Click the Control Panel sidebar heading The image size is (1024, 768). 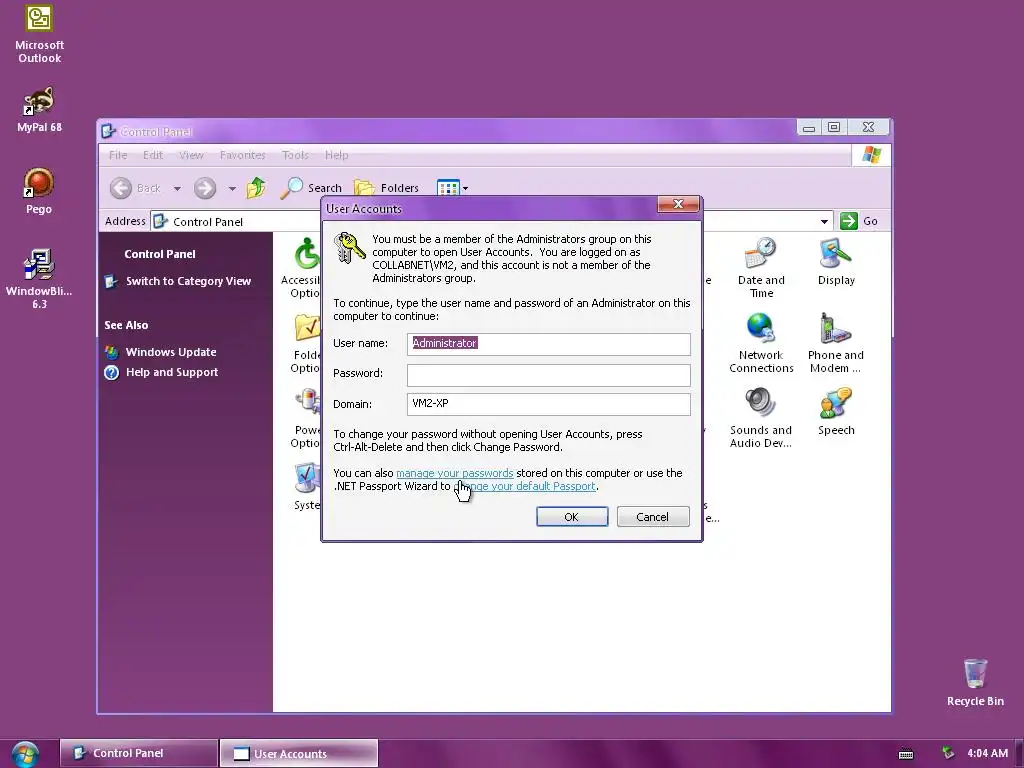[x=160, y=254]
